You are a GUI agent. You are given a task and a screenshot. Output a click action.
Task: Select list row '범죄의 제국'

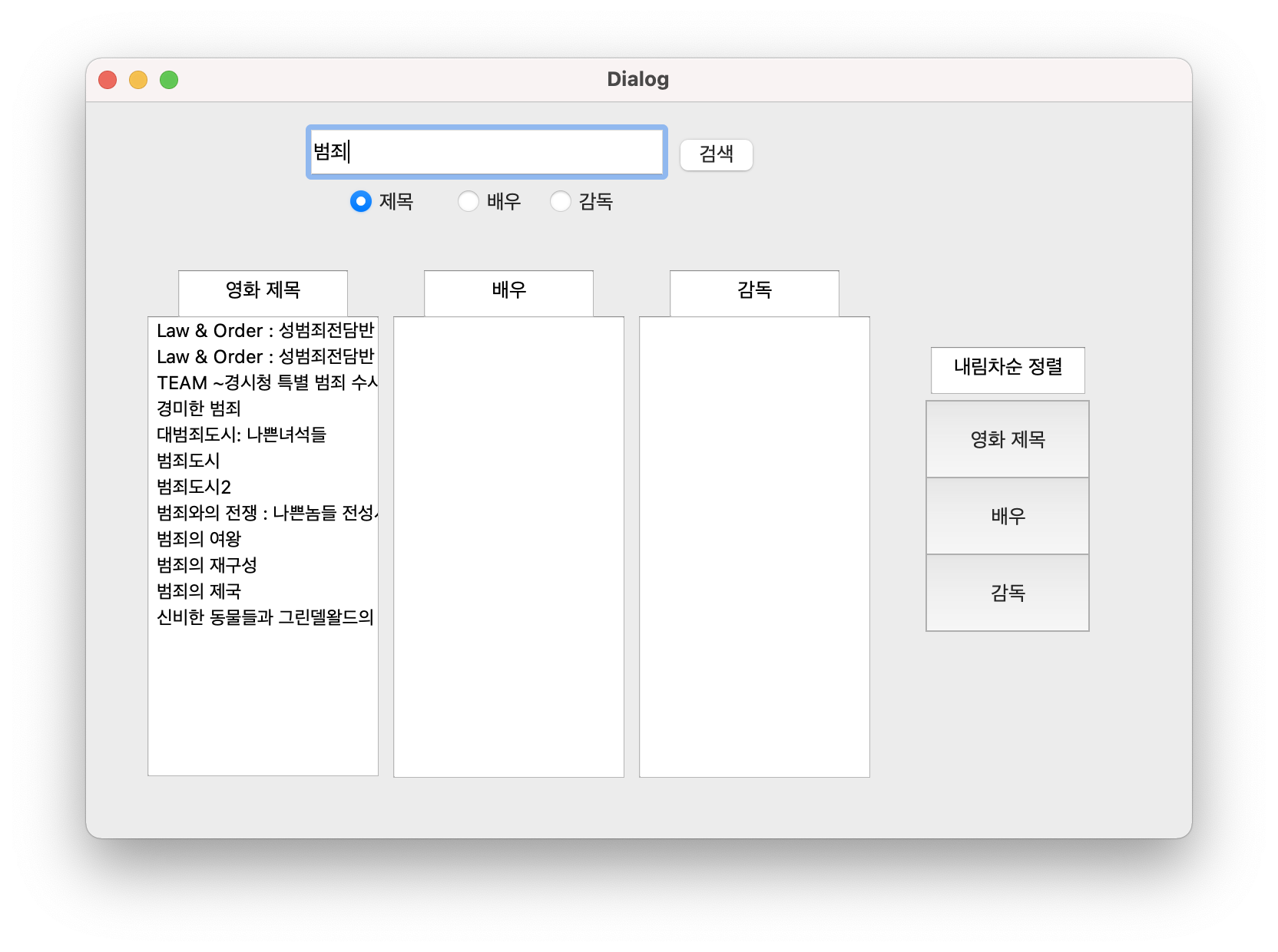[x=263, y=591]
